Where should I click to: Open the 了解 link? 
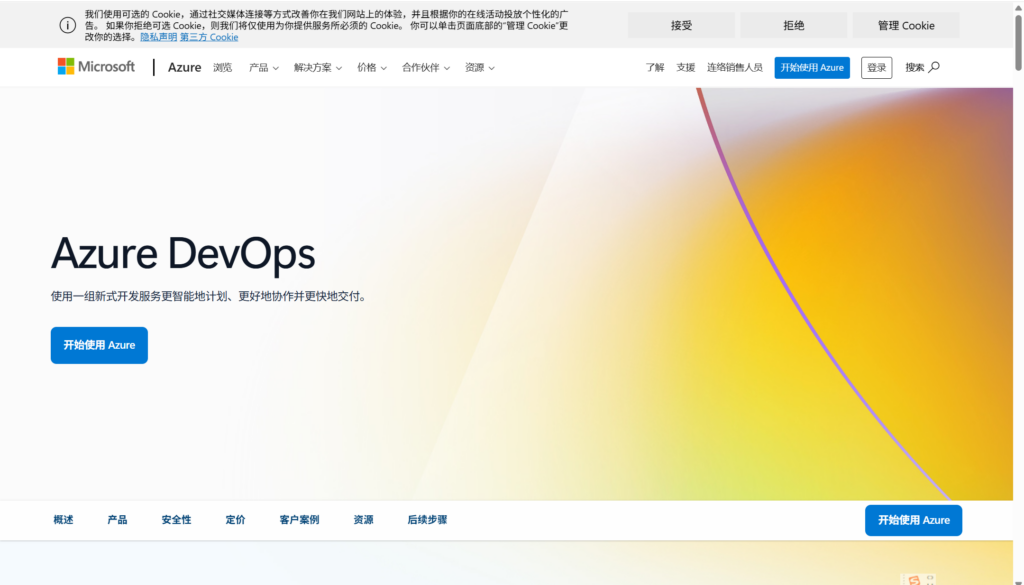[655, 67]
